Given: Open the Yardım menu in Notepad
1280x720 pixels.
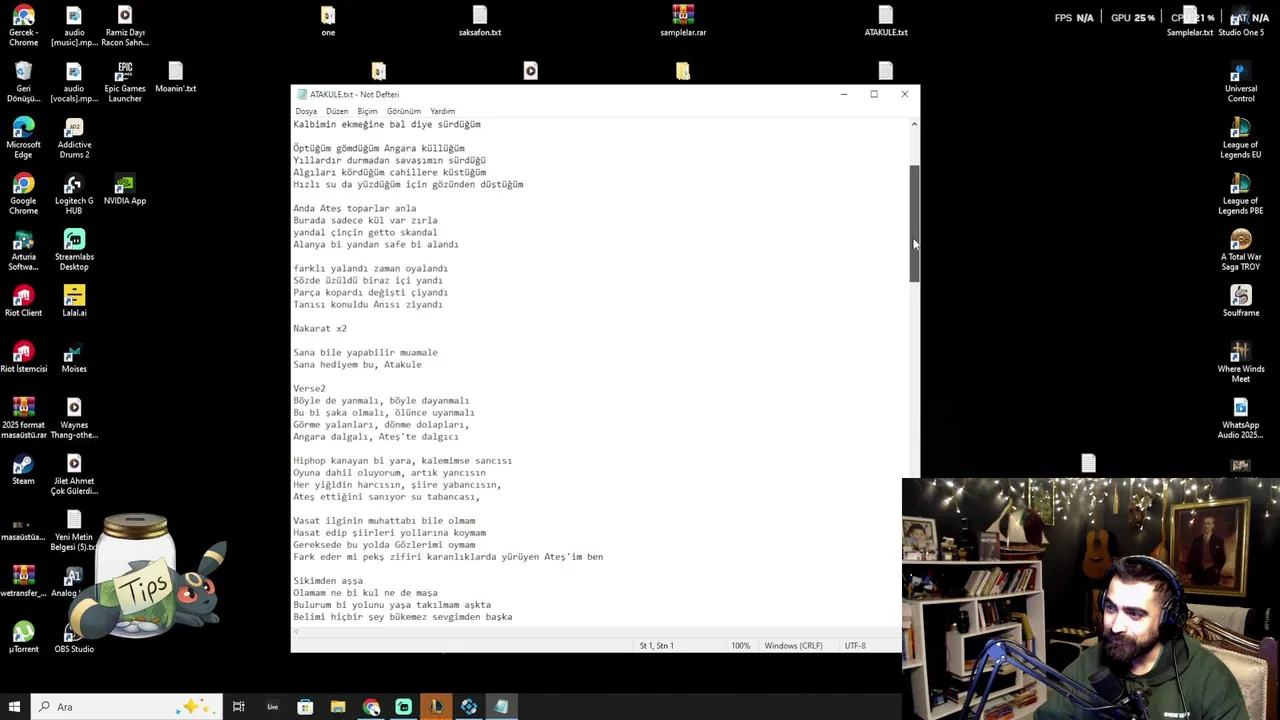Looking at the screenshot, I should tap(442, 111).
